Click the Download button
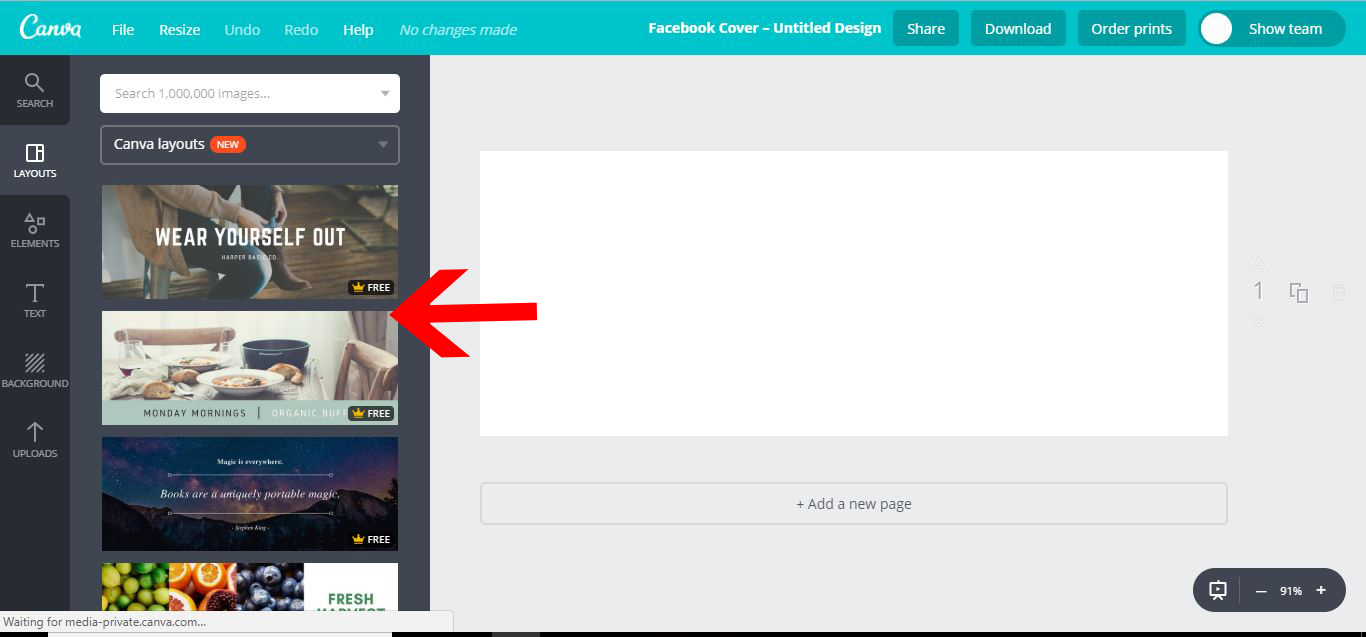This screenshot has width=1366, height=637. point(1018,28)
